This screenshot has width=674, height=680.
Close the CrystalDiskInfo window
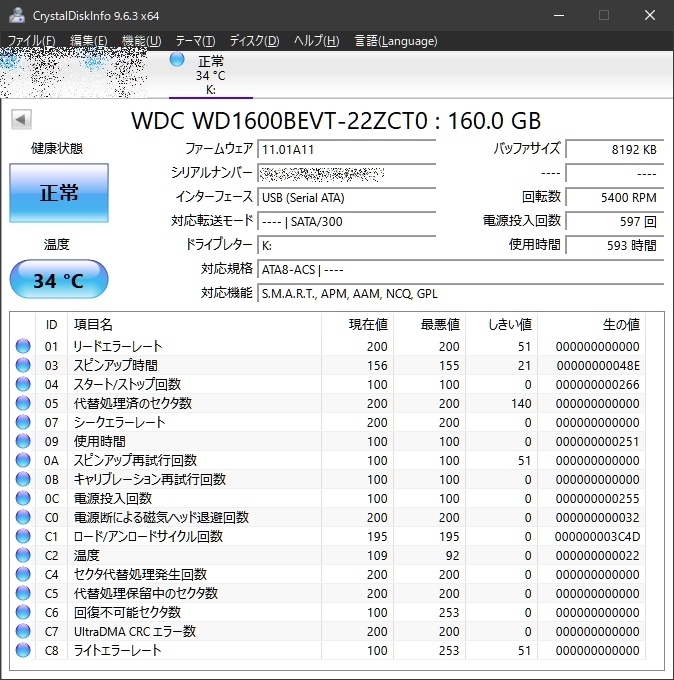point(650,16)
